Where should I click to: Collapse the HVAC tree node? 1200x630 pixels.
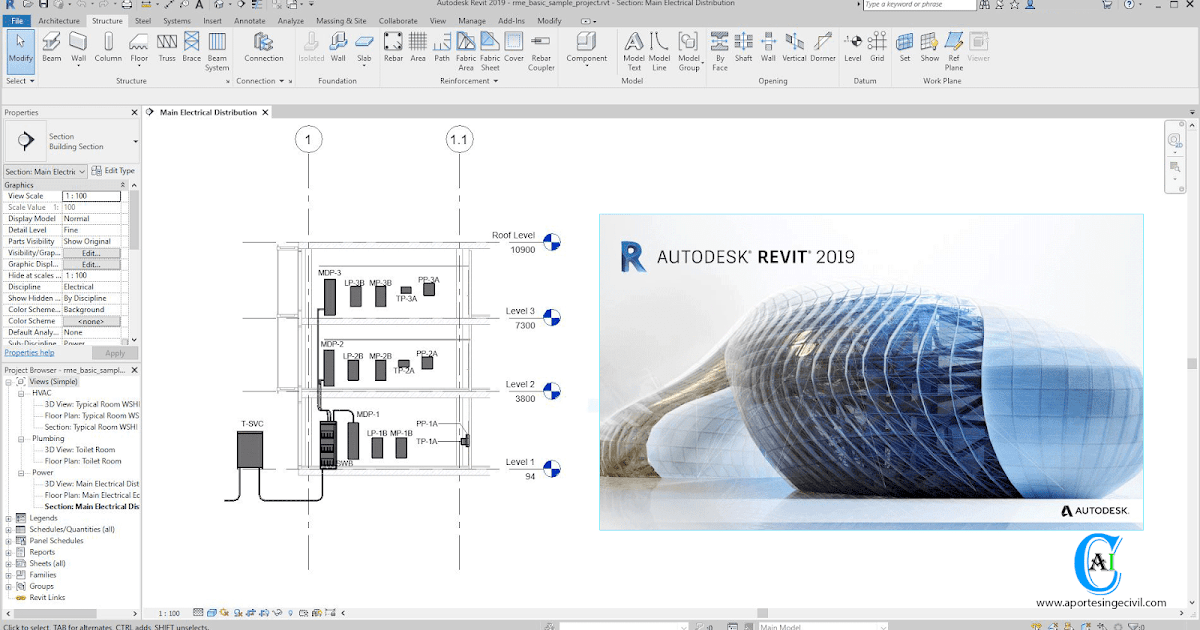pos(21,393)
